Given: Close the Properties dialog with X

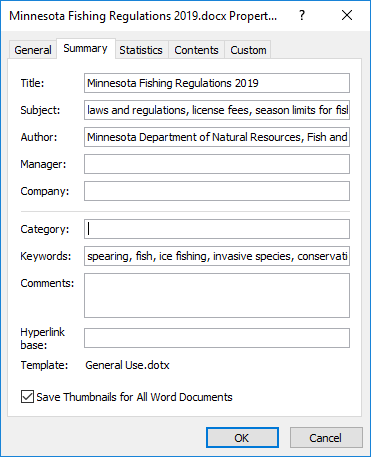Looking at the screenshot, I should (347, 15).
